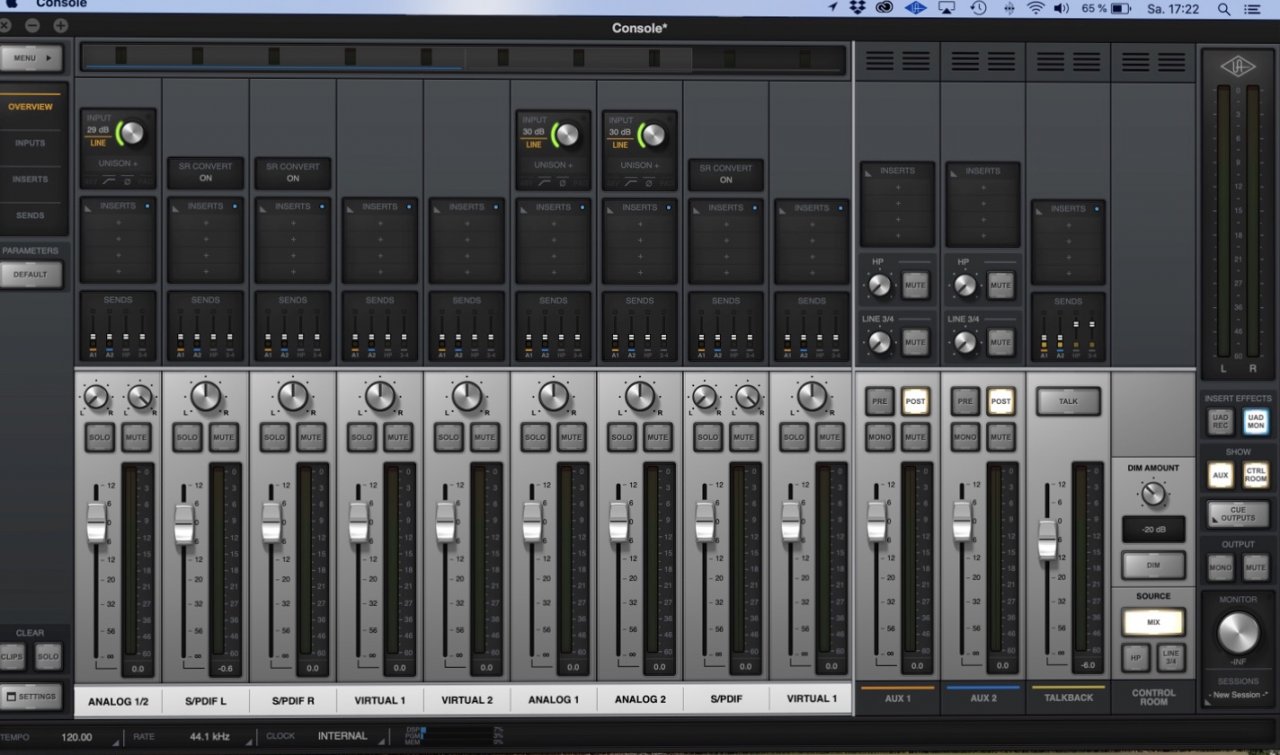The height and width of the screenshot is (755, 1280).
Task: Click the MONITOR level knob
Action: point(1238,633)
